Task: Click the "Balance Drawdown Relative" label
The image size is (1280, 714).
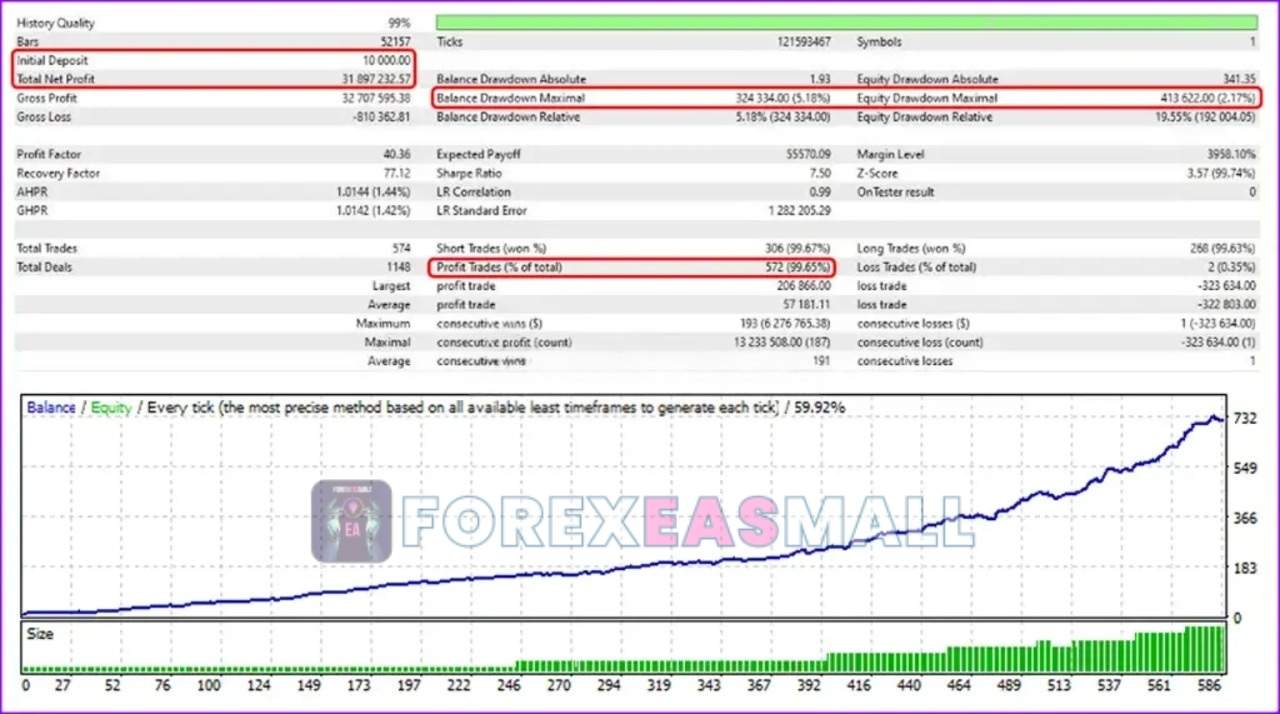Action: click(509, 117)
